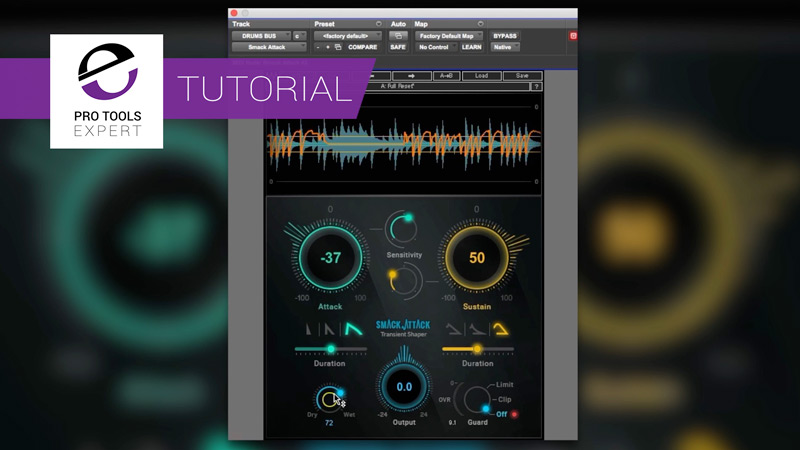Viewport: 800px width, 450px height.
Task: Click the right arrow redo button
Action: pyautogui.click(x=411, y=76)
